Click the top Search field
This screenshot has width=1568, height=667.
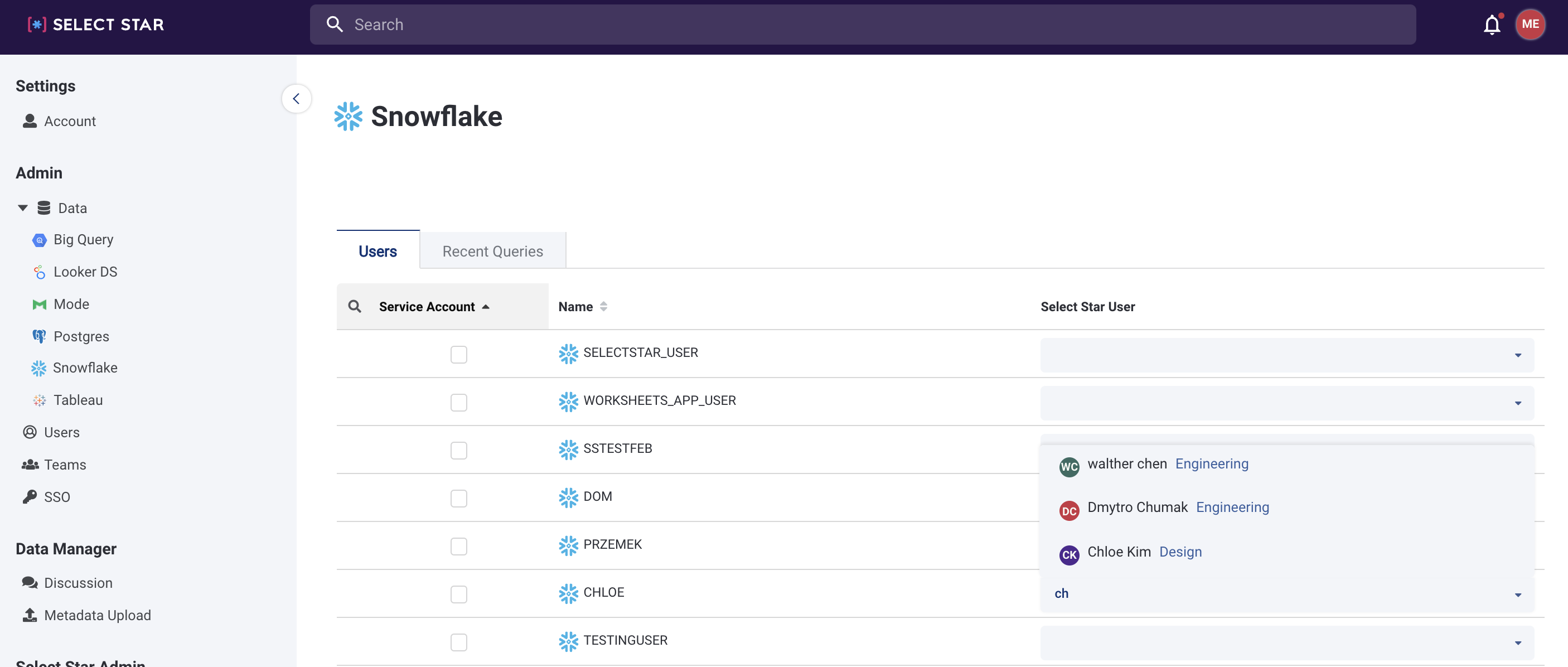pos(862,25)
